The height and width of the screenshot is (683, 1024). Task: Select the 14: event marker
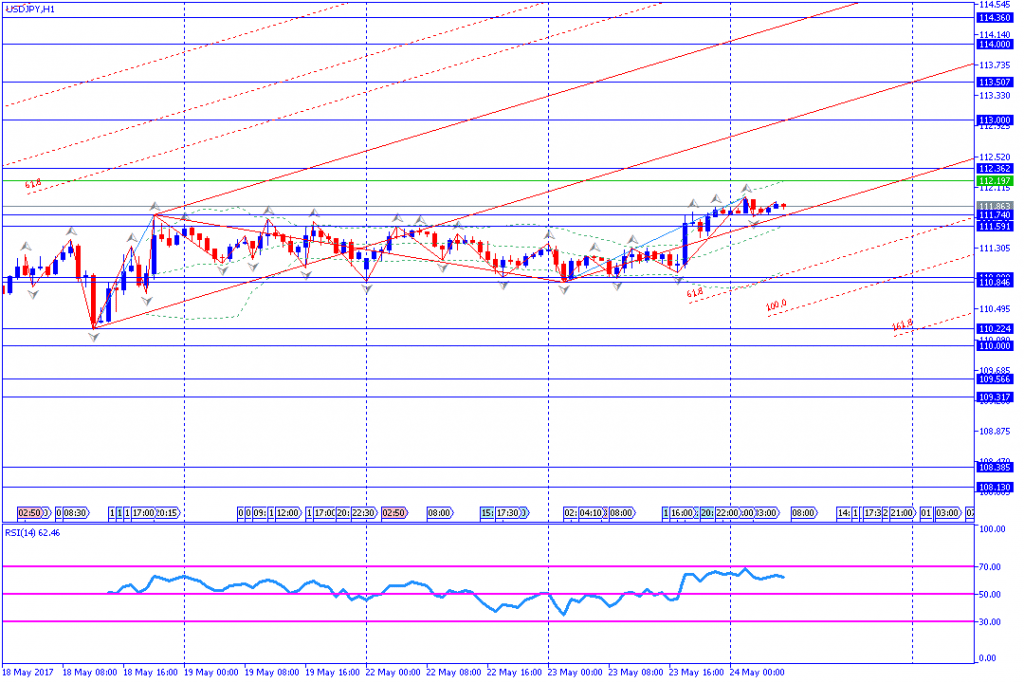844,513
